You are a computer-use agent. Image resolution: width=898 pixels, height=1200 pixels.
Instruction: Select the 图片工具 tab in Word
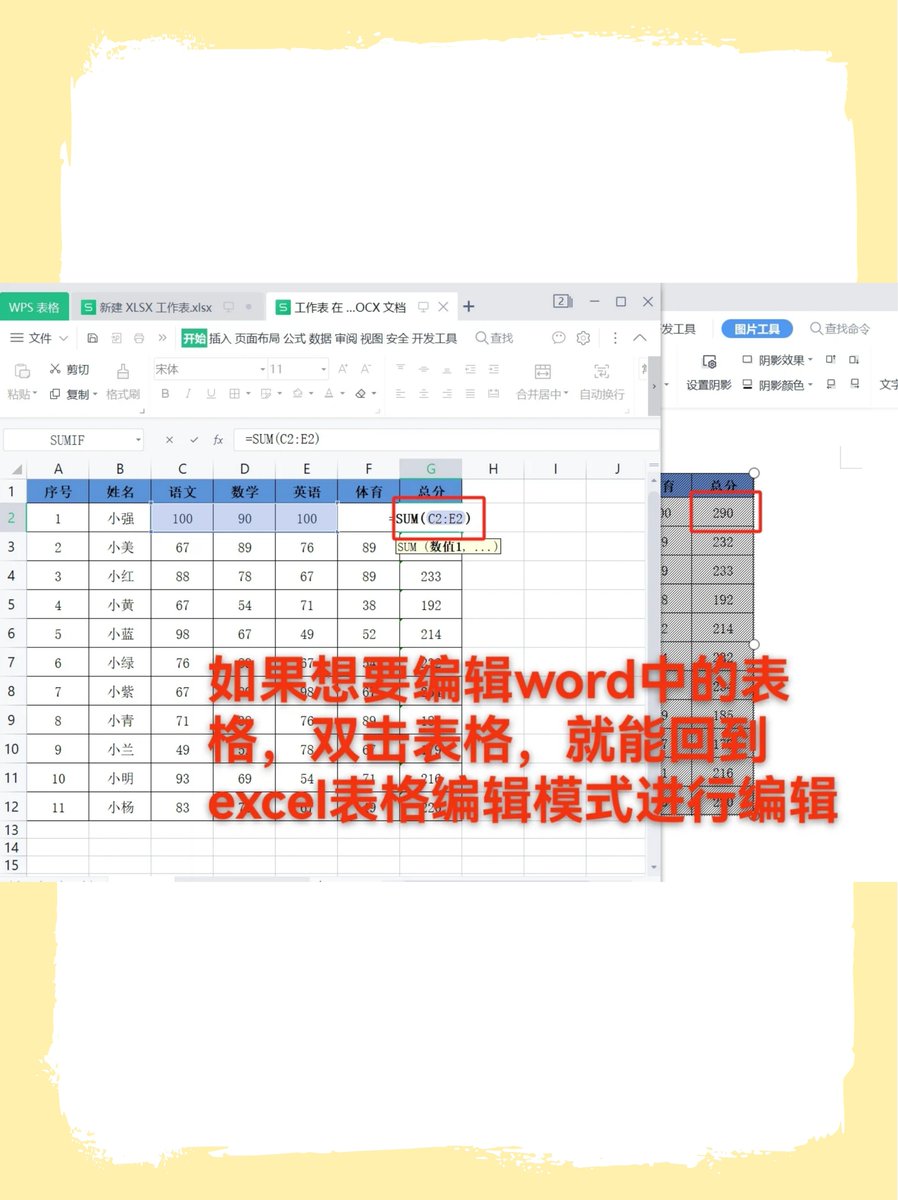tap(757, 328)
